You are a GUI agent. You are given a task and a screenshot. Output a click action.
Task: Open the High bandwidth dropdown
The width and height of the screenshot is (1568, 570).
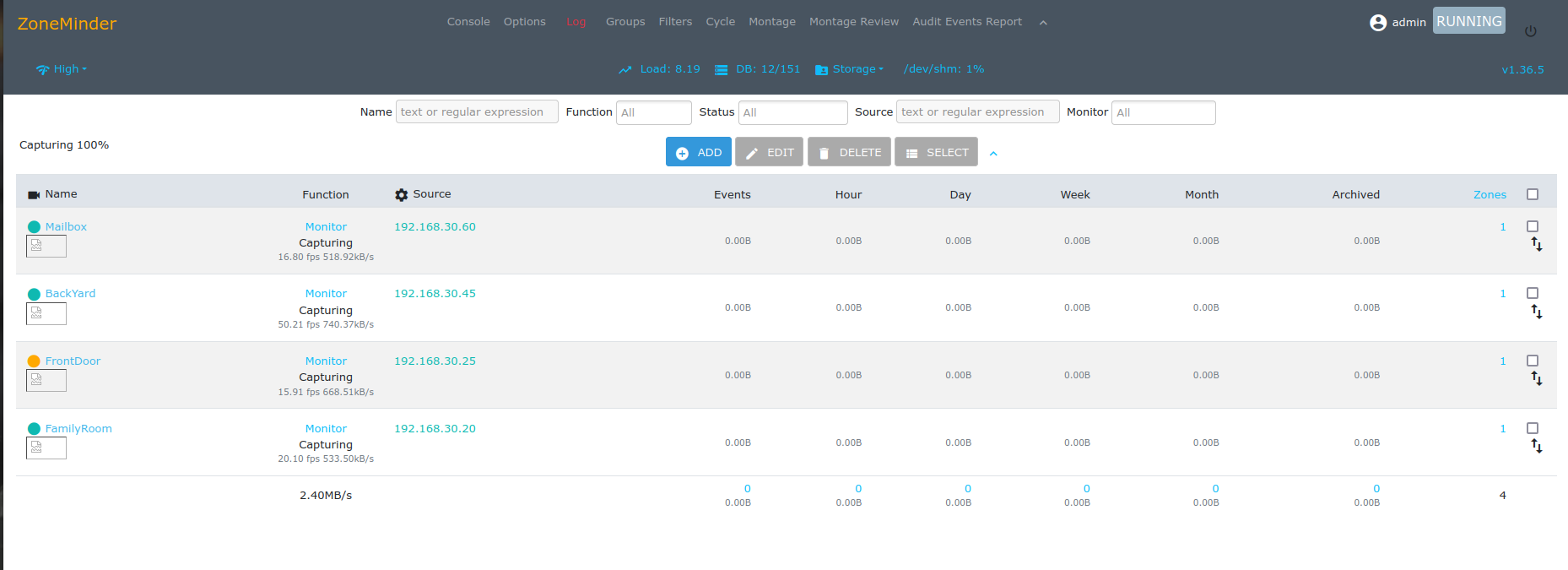(x=70, y=69)
